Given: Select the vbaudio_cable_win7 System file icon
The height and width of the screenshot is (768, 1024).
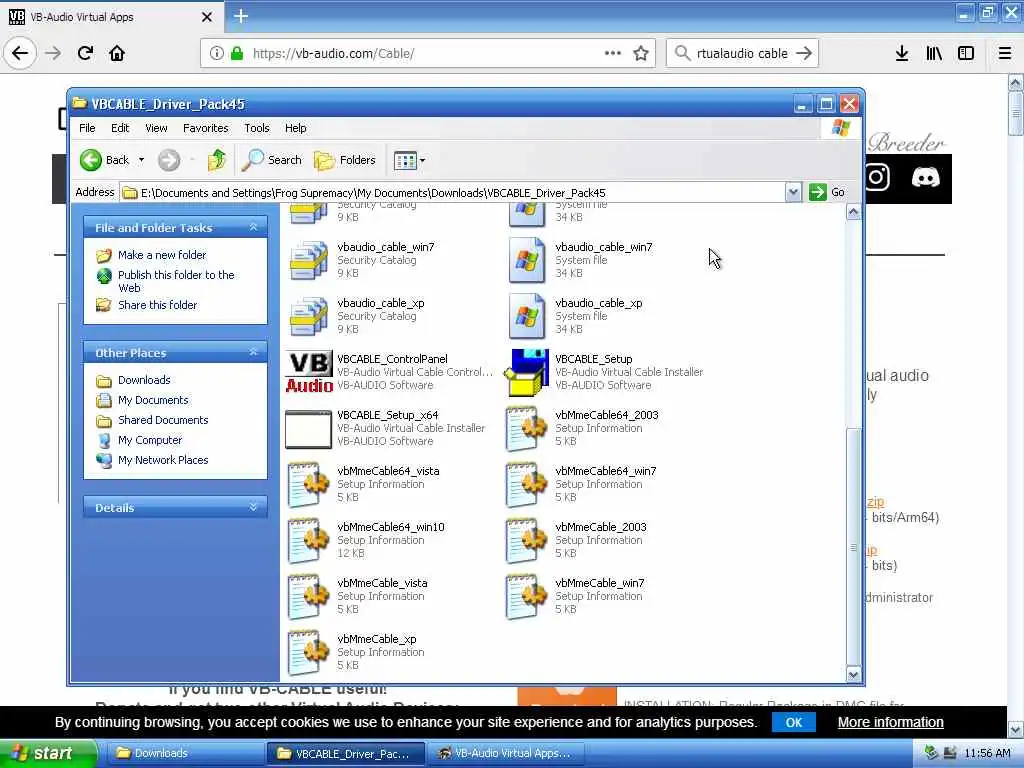Looking at the screenshot, I should (x=527, y=260).
